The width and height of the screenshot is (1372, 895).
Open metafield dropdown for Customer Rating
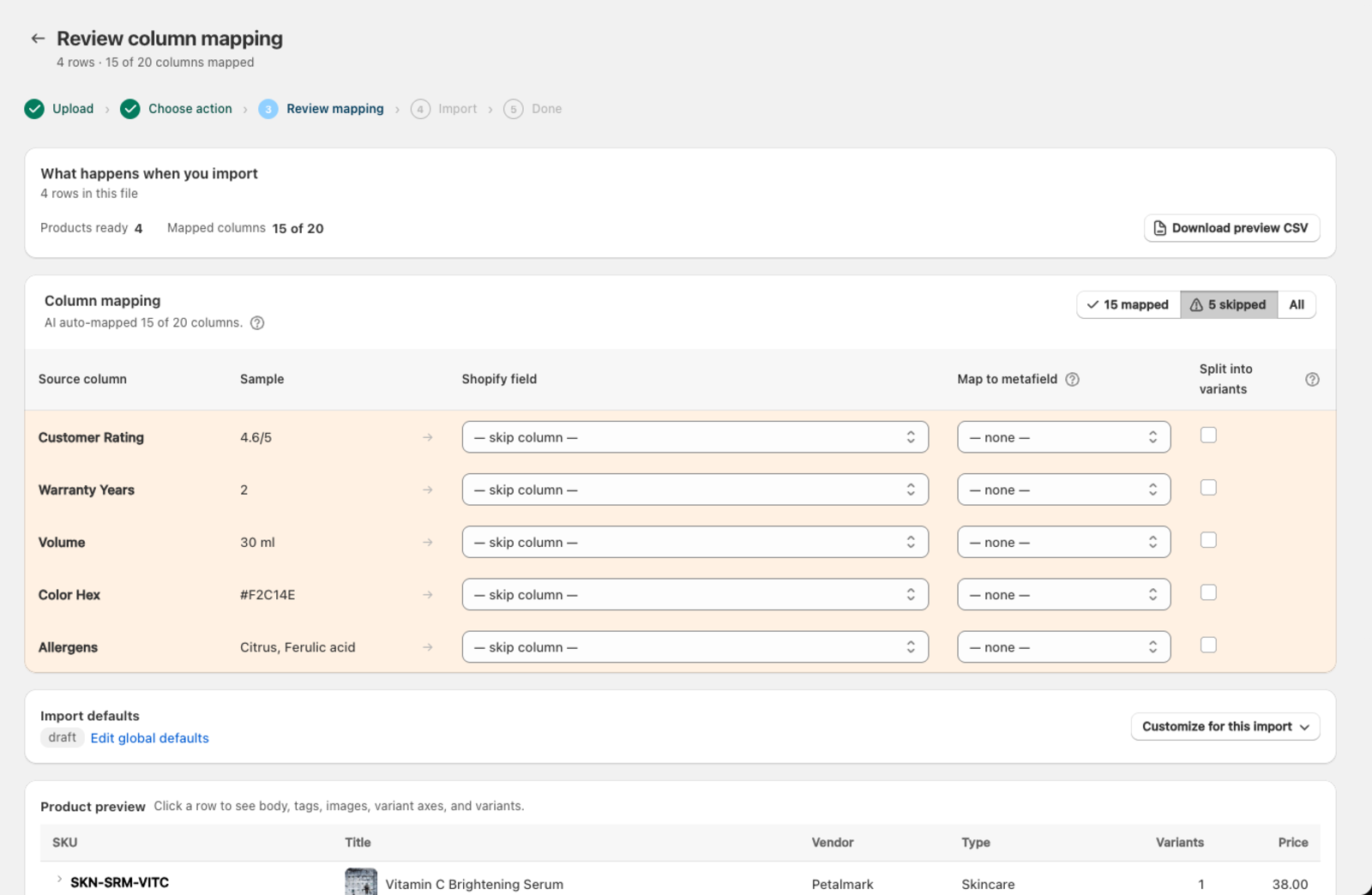[1064, 437]
